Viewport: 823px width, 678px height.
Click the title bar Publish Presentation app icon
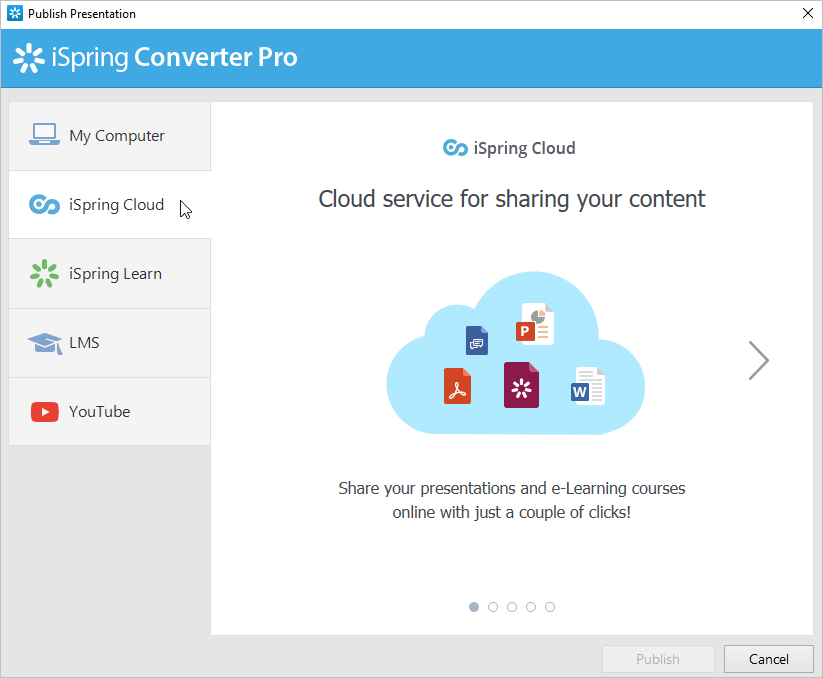(15, 13)
